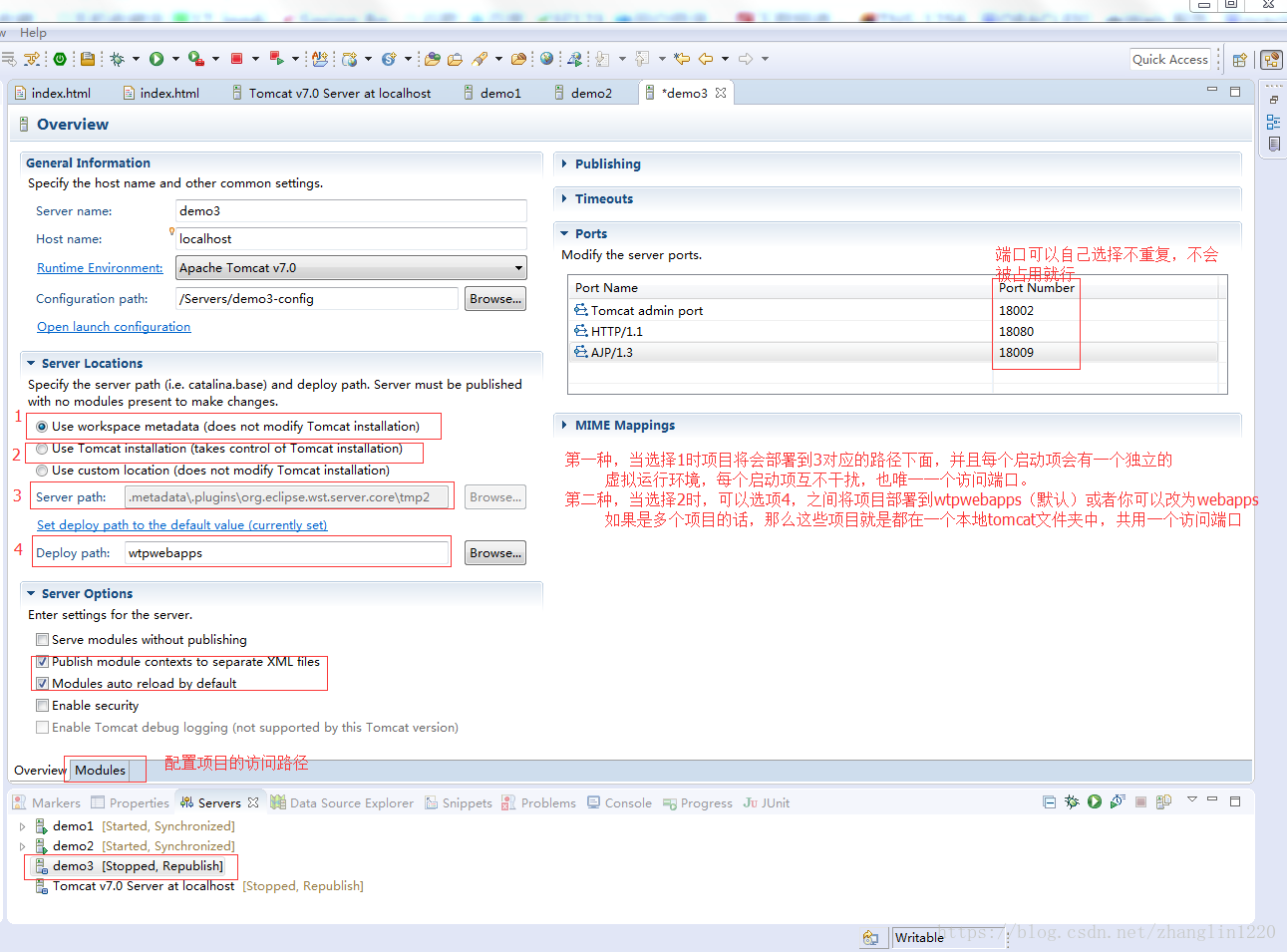The height and width of the screenshot is (952, 1287).
Task: Check Serve modules without publishing
Action: click(42, 640)
